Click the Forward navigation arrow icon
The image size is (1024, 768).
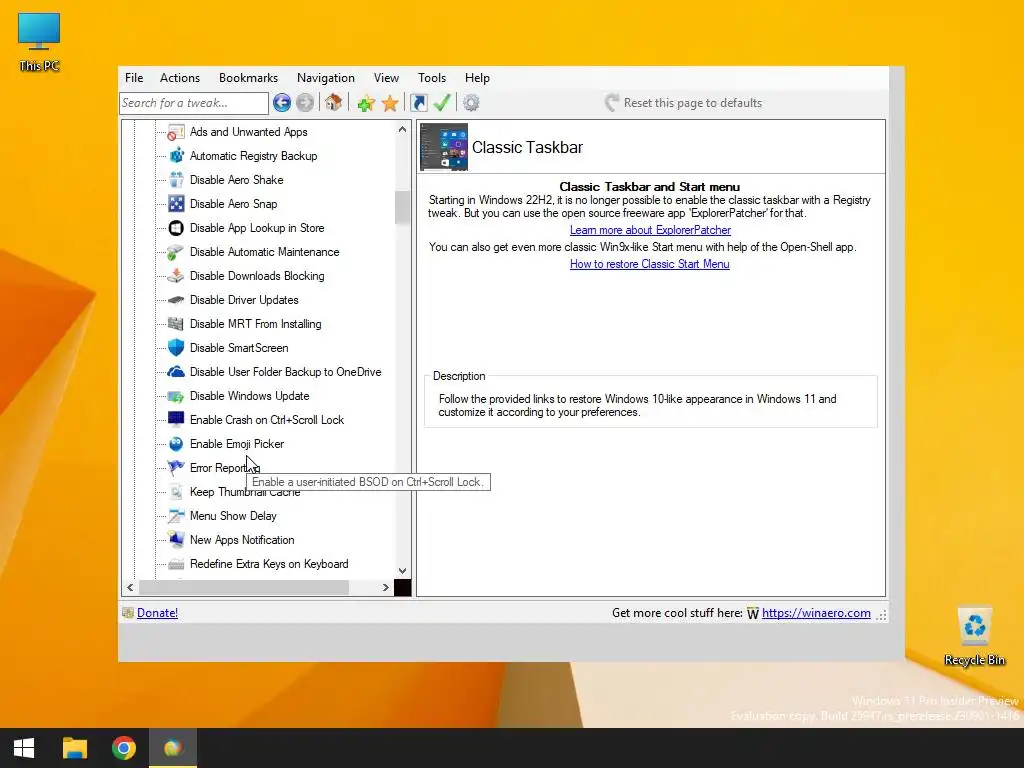(304, 103)
